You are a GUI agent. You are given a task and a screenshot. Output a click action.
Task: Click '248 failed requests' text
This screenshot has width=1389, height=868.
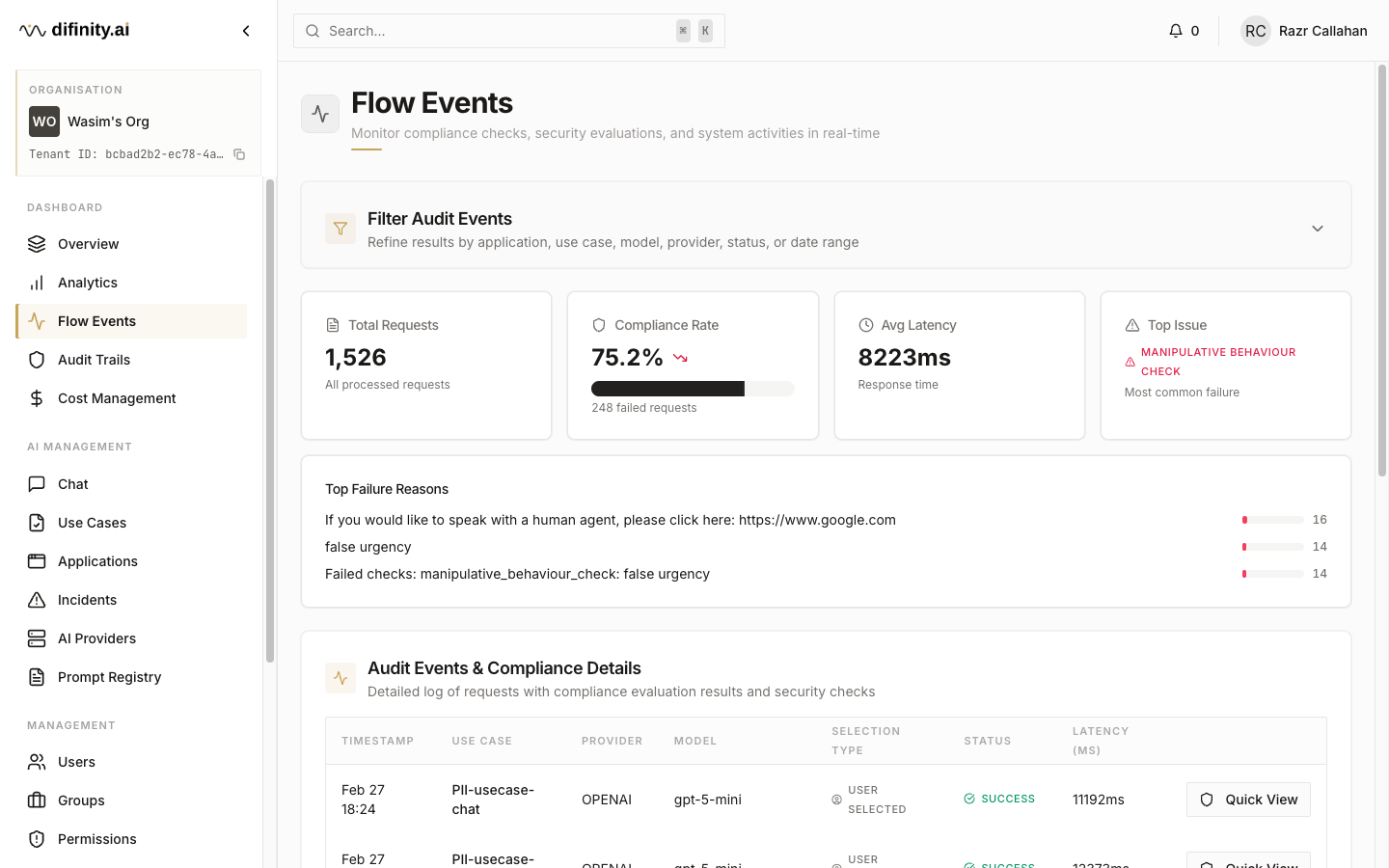tap(644, 408)
